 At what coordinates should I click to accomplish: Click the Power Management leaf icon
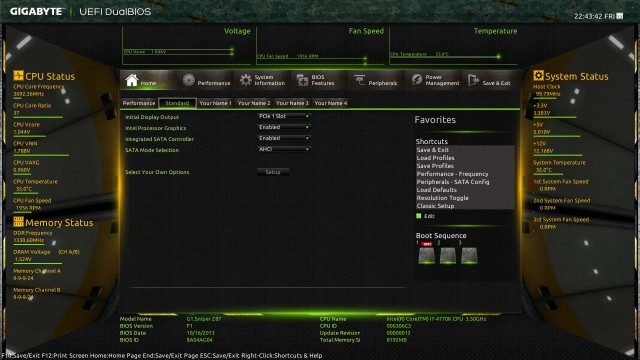417,80
